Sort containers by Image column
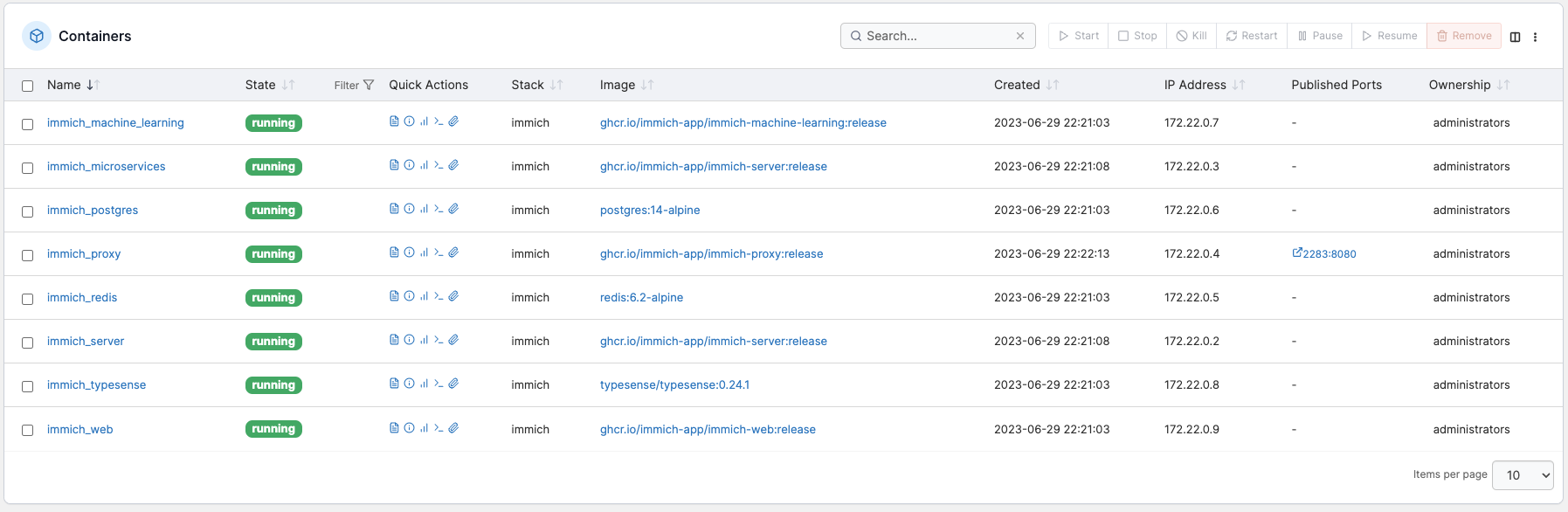 pos(626,85)
